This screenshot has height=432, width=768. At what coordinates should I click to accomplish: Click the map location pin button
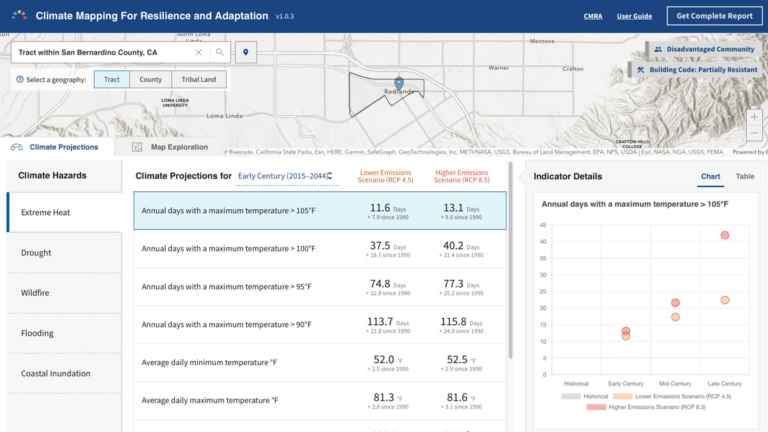[x=246, y=52]
